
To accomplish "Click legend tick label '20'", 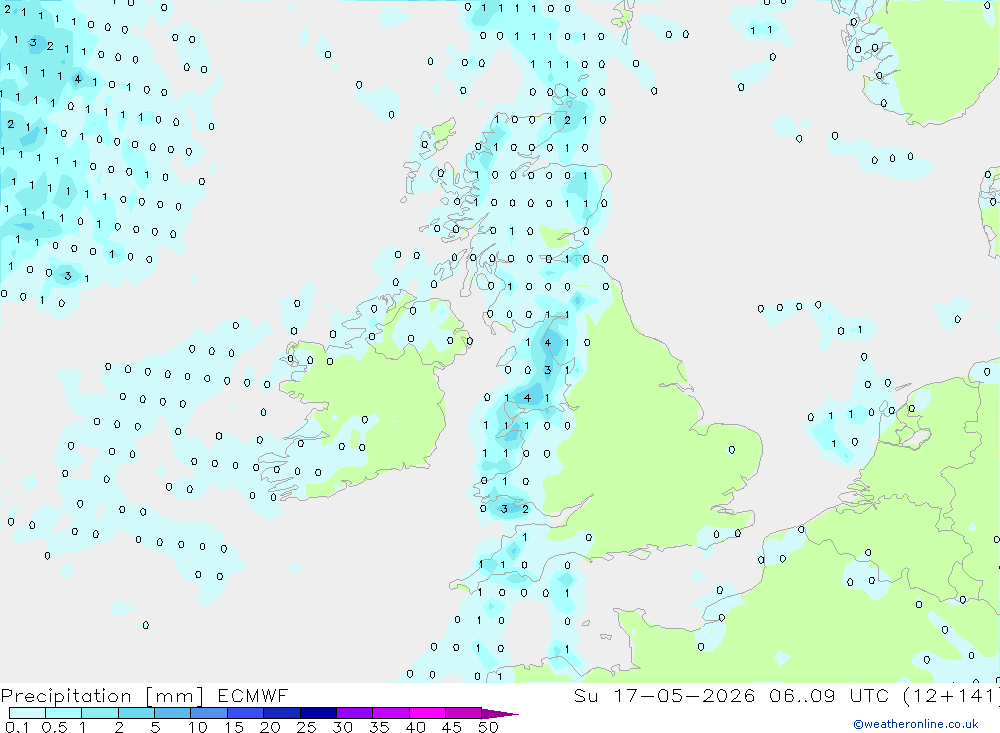I will click(x=270, y=727).
